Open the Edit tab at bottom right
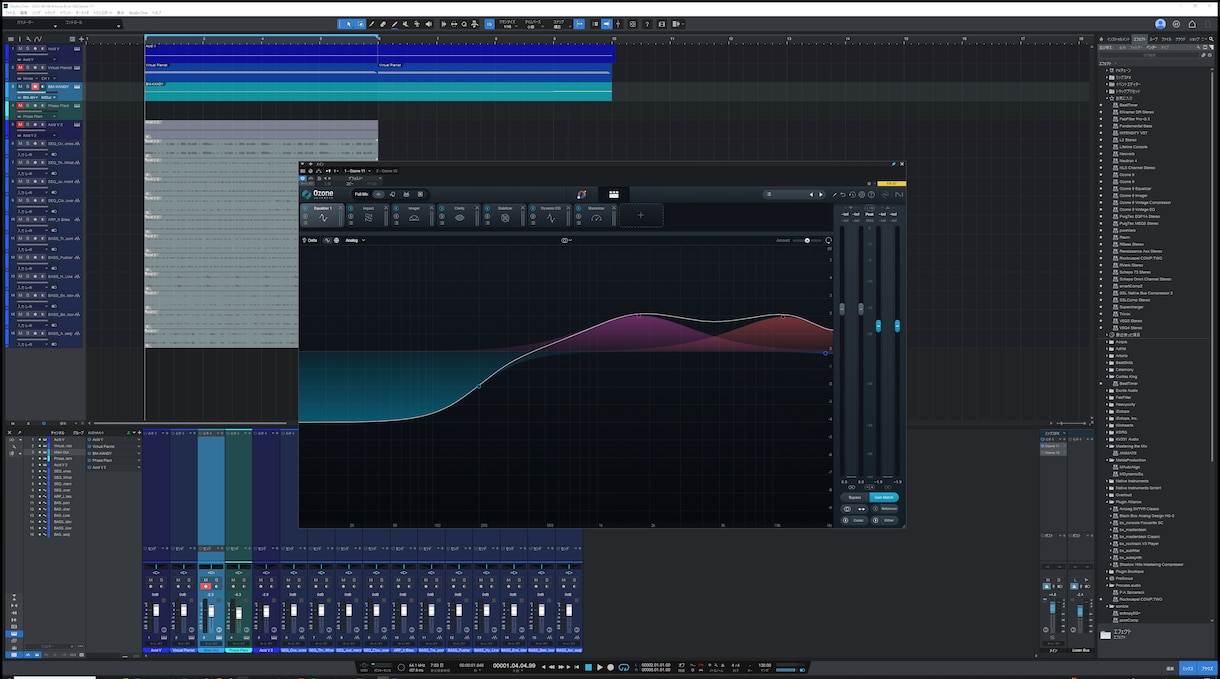Screen dimensions: 1220x679 [1169, 667]
